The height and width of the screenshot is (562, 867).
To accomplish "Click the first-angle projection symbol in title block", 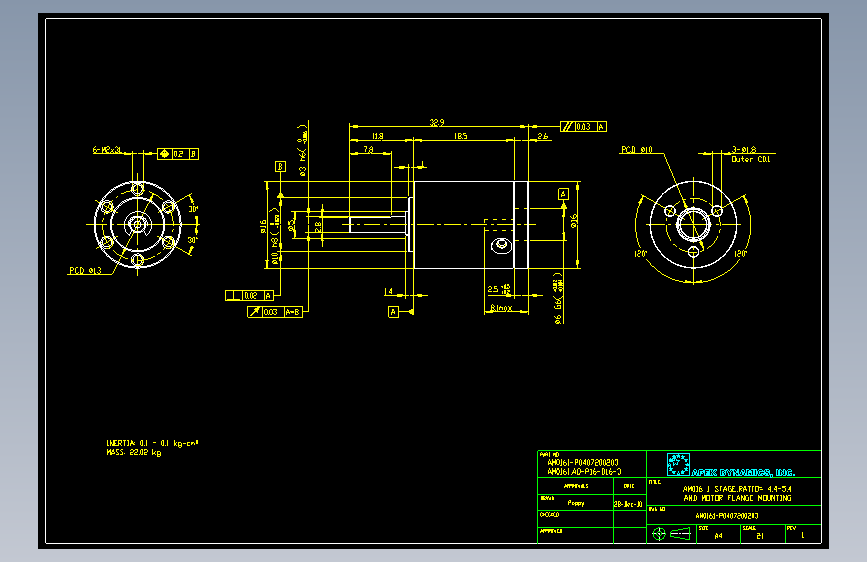I will click(x=672, y=534).
